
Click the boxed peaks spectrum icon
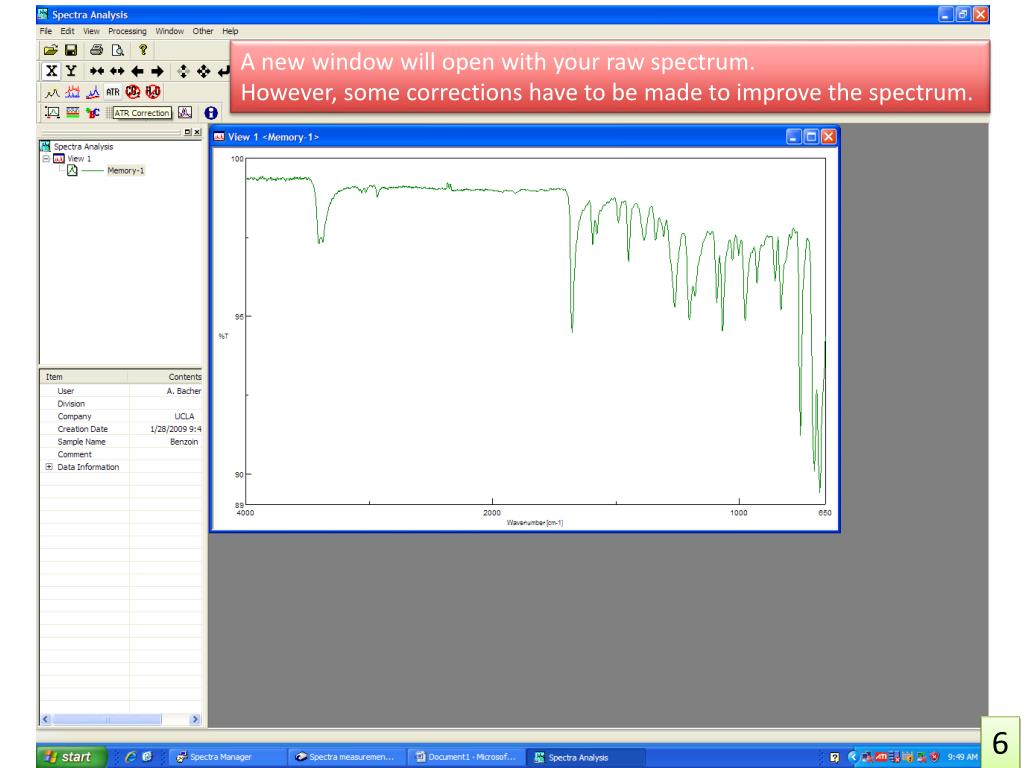tap(185, 113)
